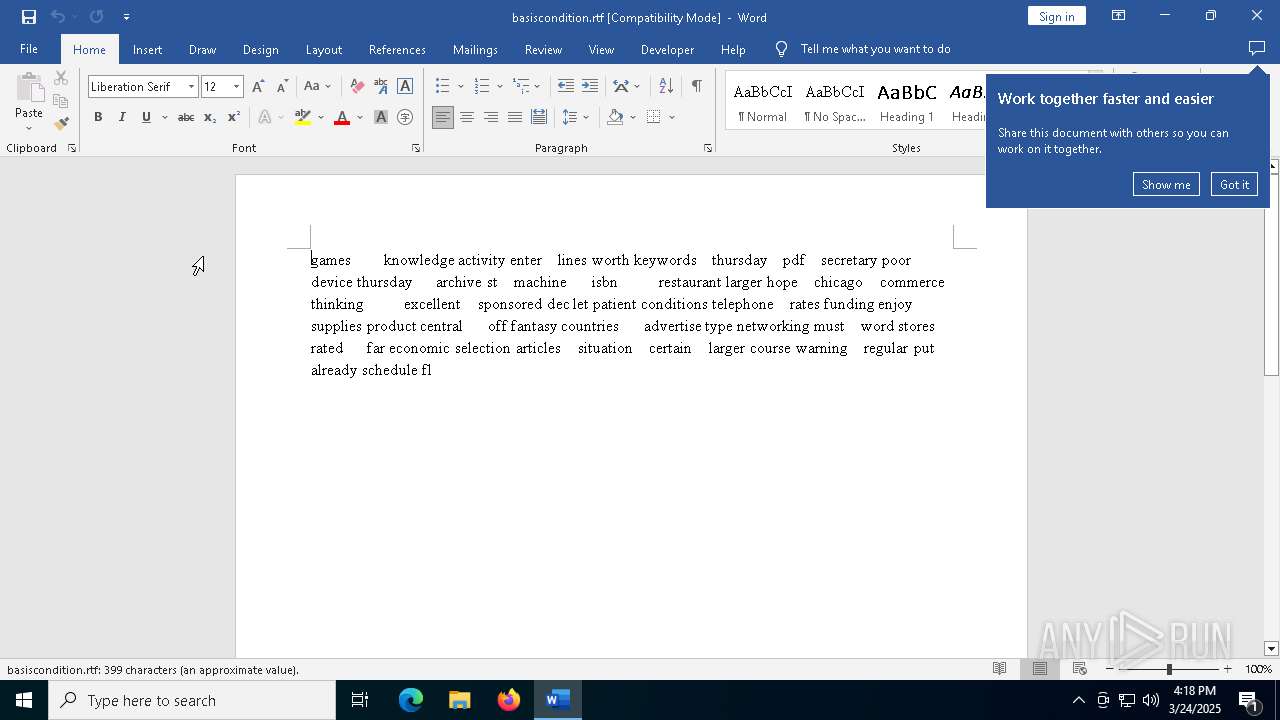Screen dimensions: 1280x720
Task: Click the Undo arrow icon
Action: coord(58,17)
